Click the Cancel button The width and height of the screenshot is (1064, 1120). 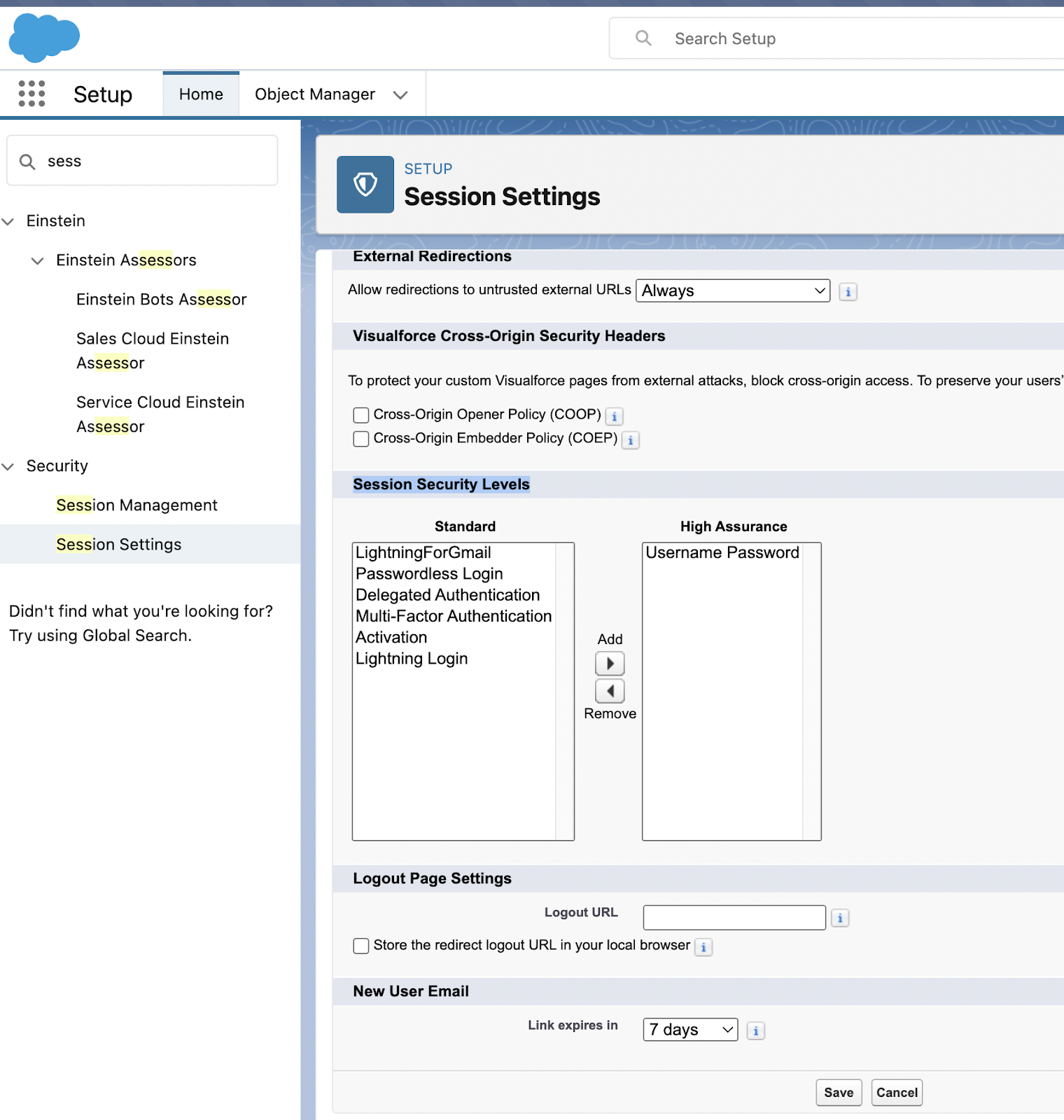[897, 1093]
